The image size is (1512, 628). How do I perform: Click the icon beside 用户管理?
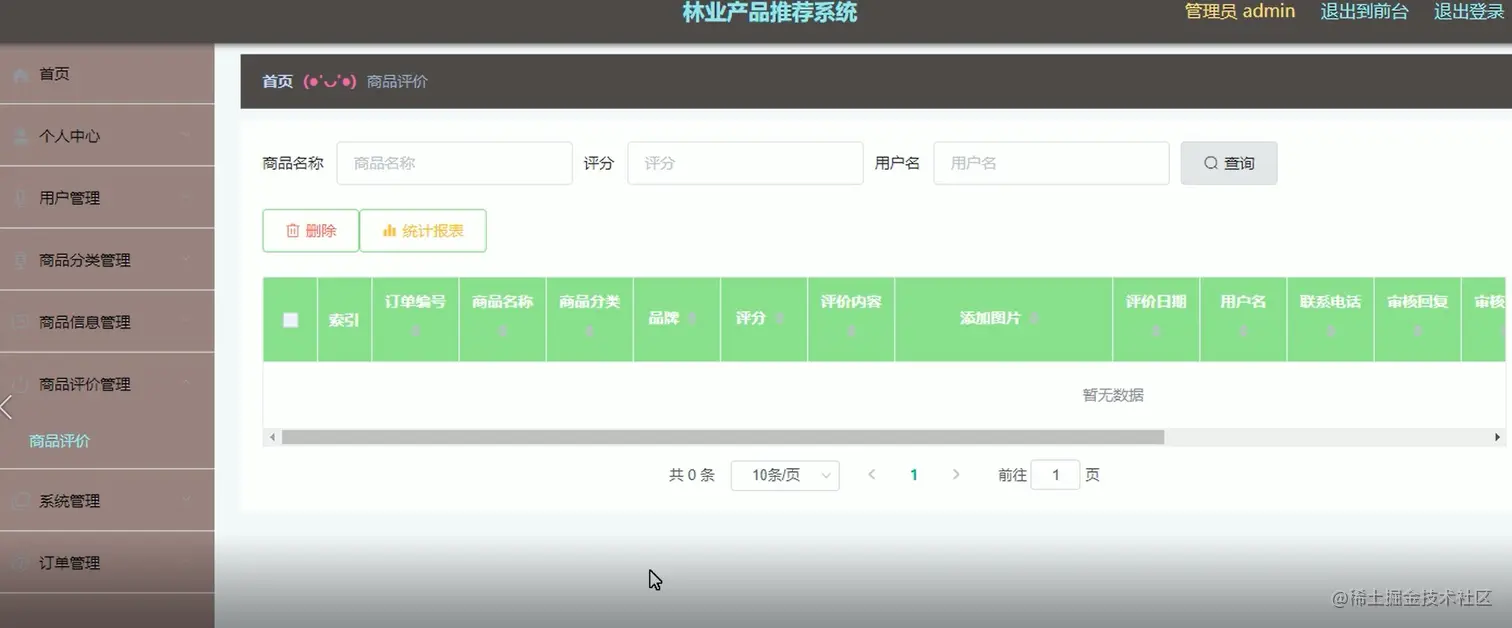[20, 199]
